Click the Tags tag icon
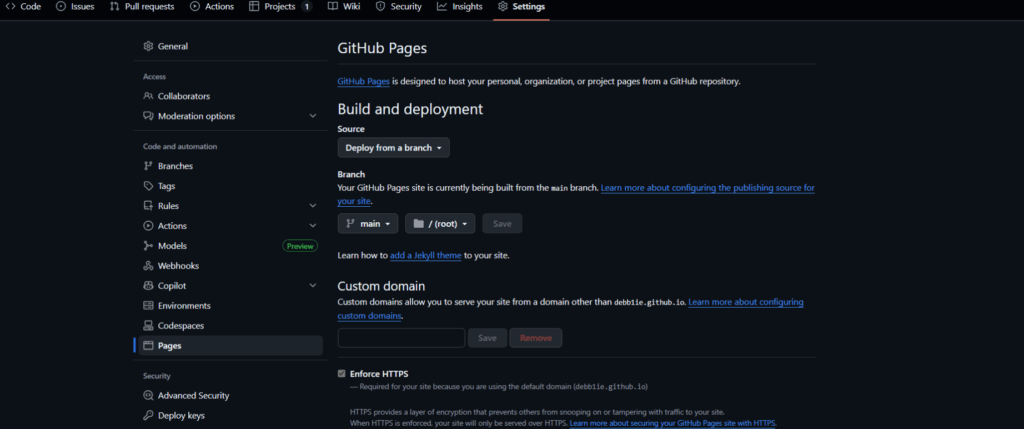 (x=148, y=186)
